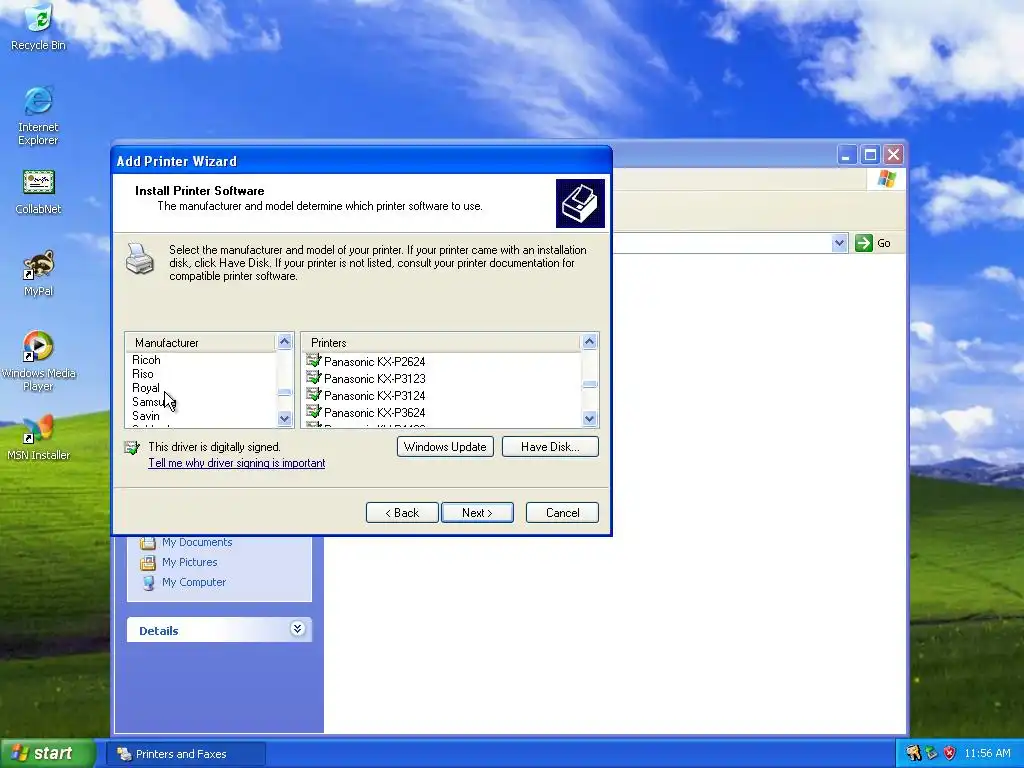Go to the next wizard step

tap(477, 513)
